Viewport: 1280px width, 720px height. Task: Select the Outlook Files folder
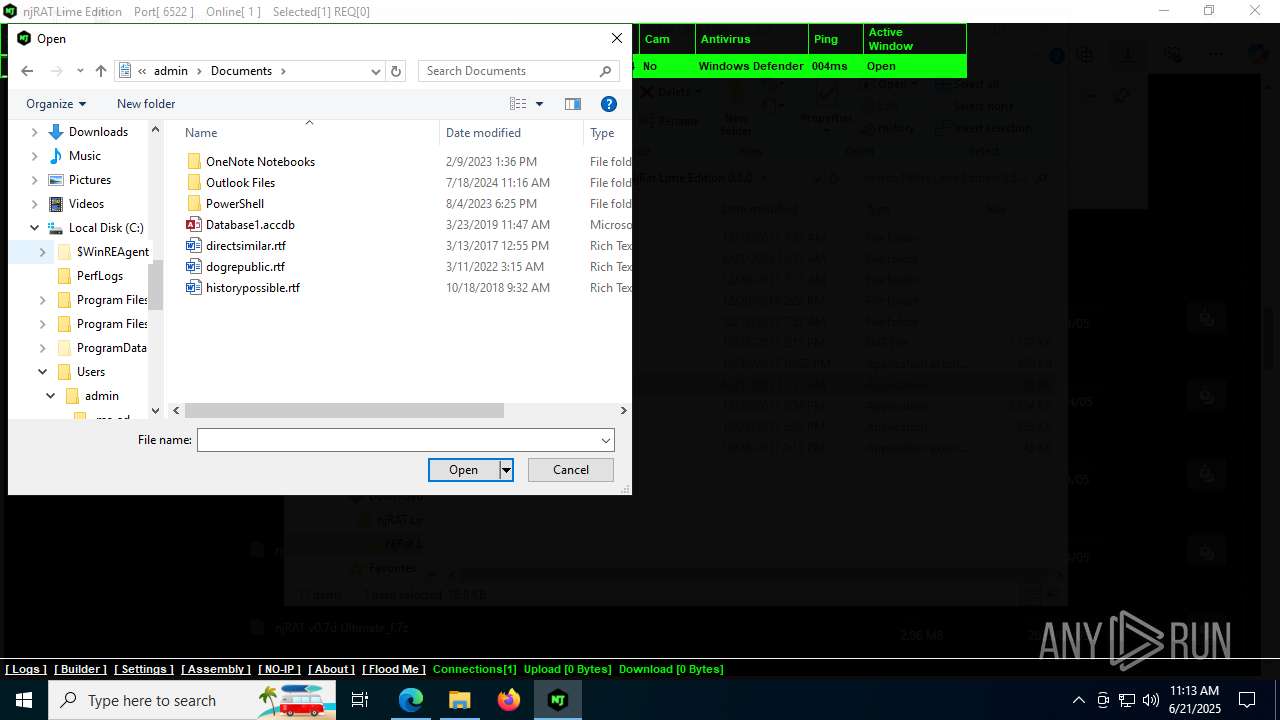tap(240, 183)
